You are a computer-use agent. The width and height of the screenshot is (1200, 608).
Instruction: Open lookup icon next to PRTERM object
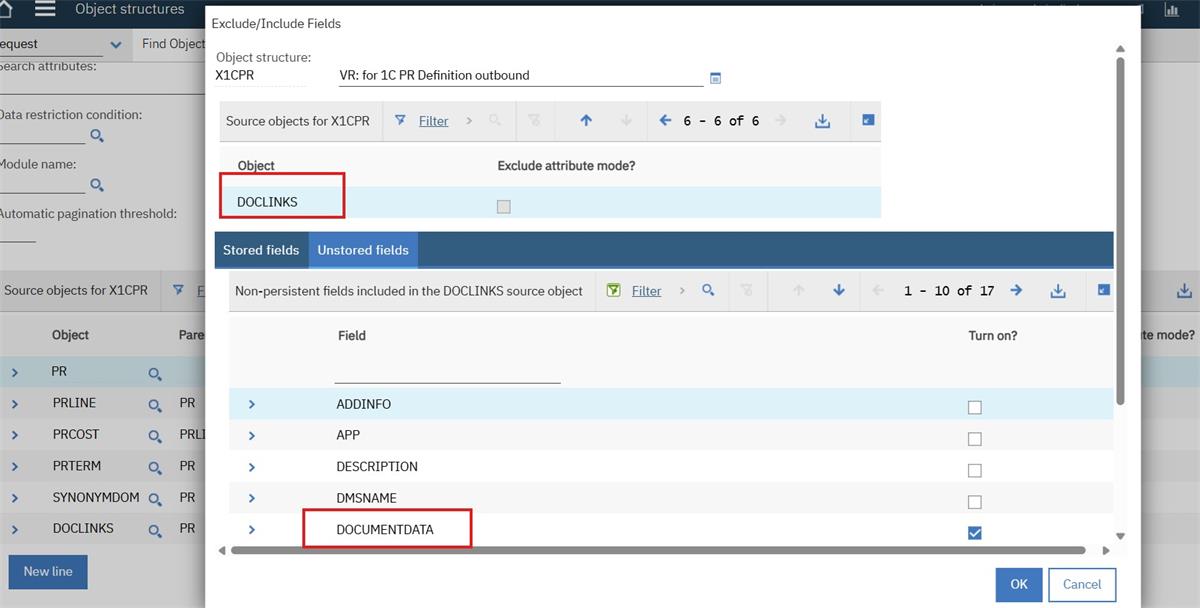[x=155, y=467]
